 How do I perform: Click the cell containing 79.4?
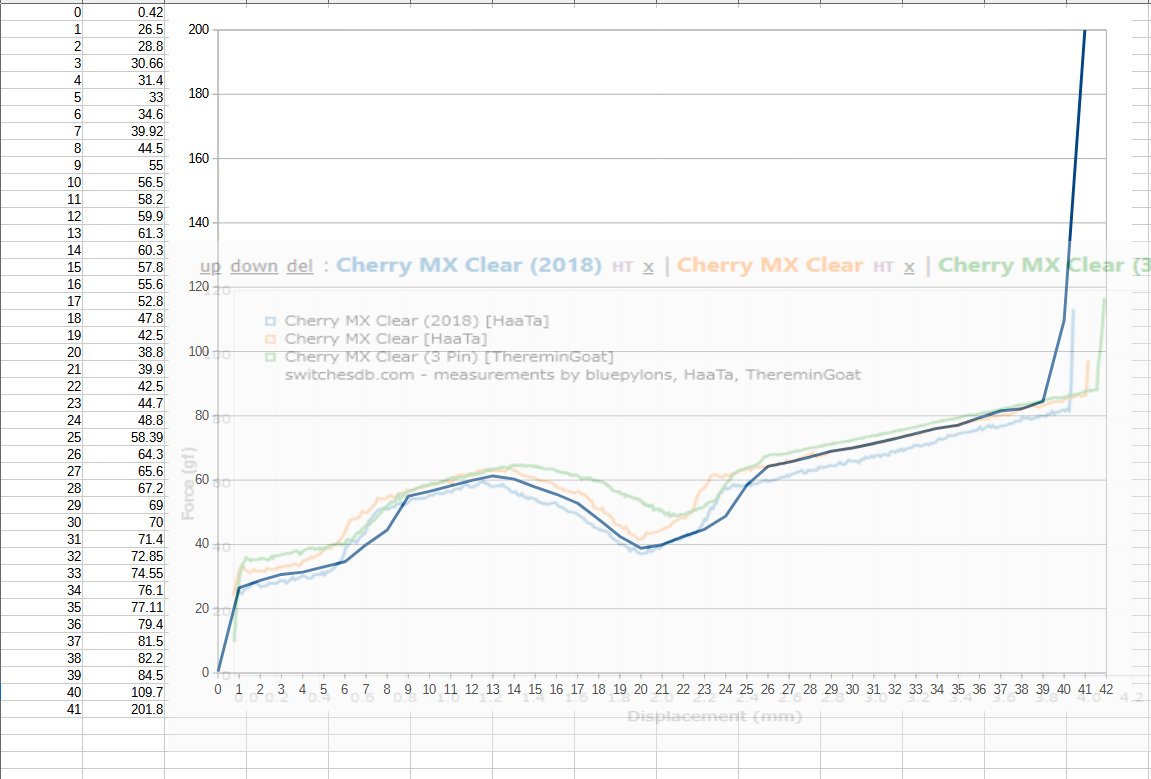point(124,624)
